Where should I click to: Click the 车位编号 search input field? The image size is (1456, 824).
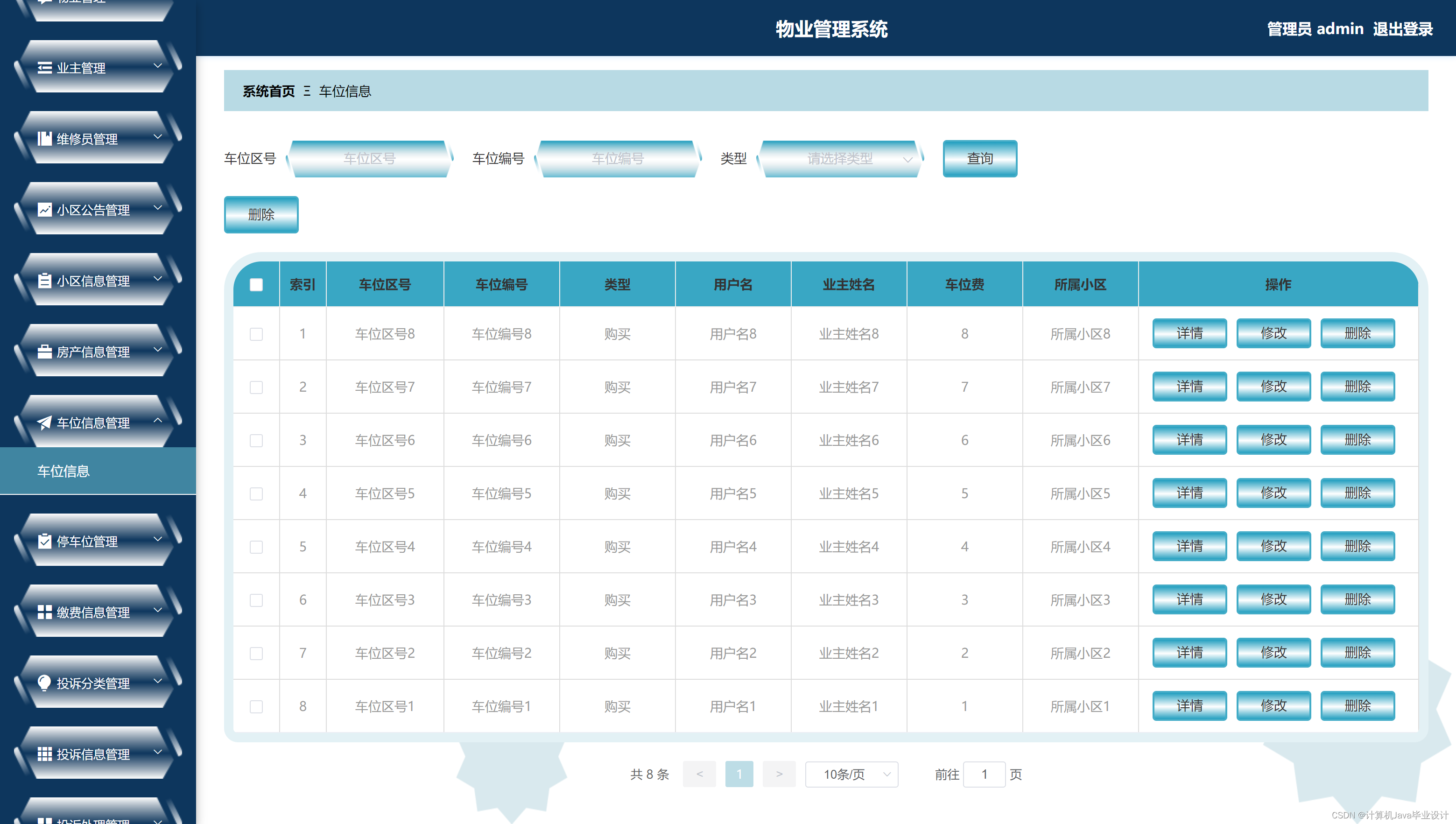click(618, 158)
